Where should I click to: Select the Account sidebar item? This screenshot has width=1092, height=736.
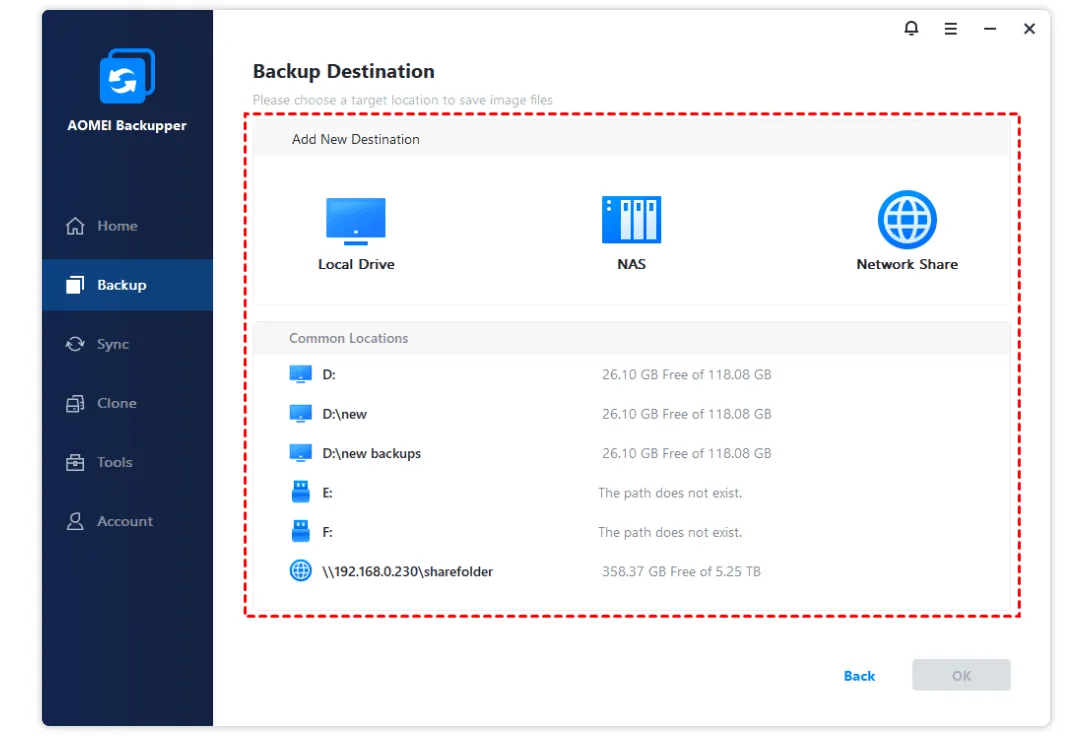(124, 521)
